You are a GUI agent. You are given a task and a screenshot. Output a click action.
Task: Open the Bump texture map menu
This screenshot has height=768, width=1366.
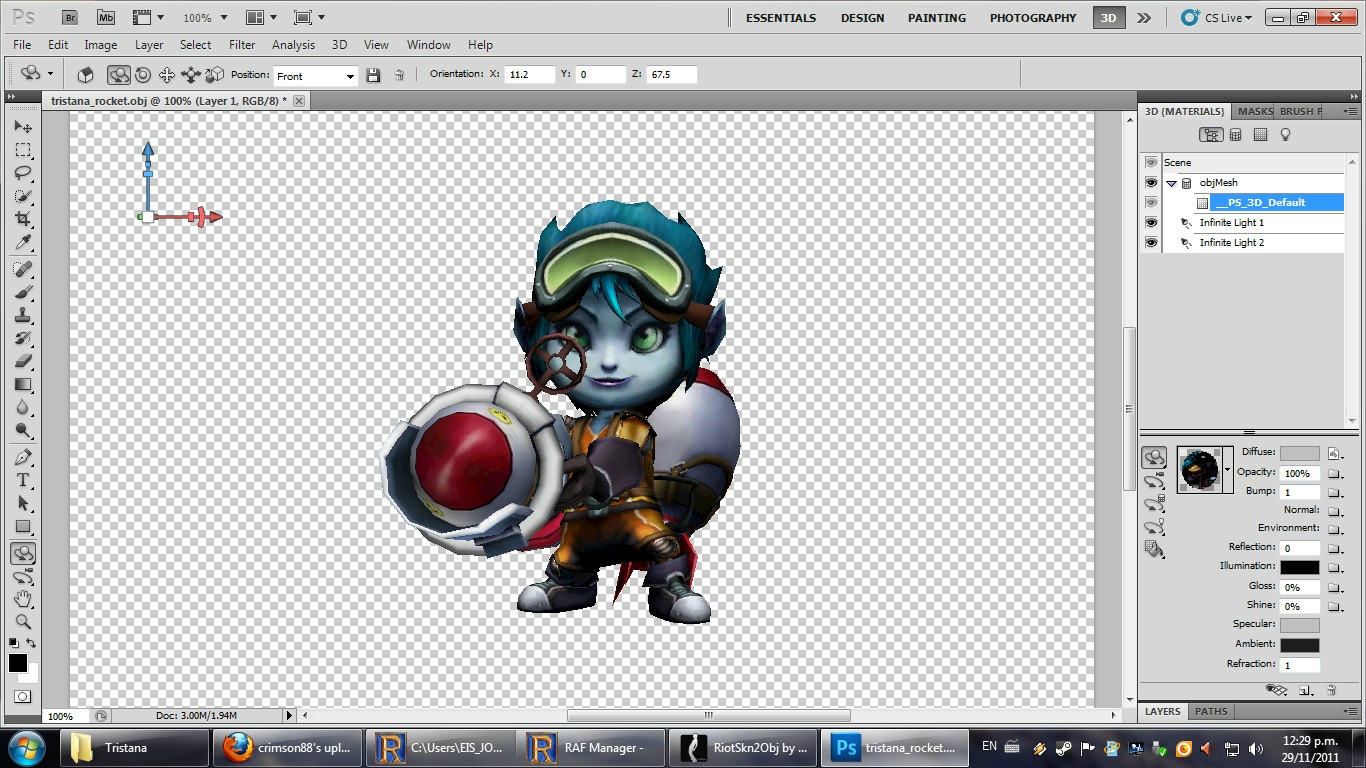tap(1334, 493)
